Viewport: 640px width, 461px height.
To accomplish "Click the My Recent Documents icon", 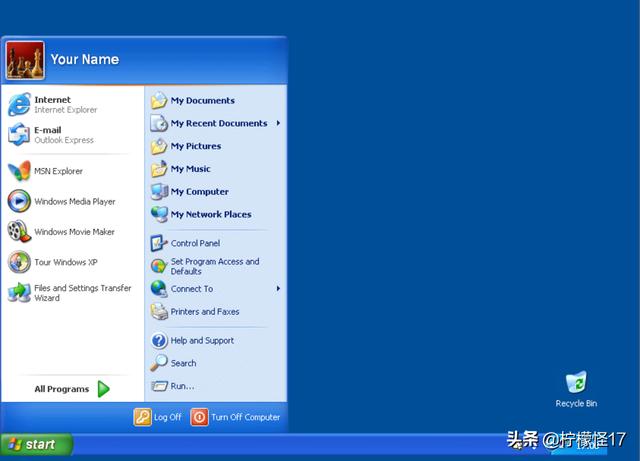I will click(x=159, y=123).
